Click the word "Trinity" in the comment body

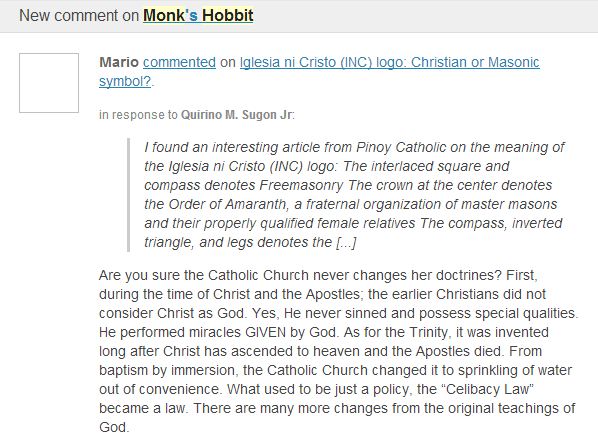point(428,332)
